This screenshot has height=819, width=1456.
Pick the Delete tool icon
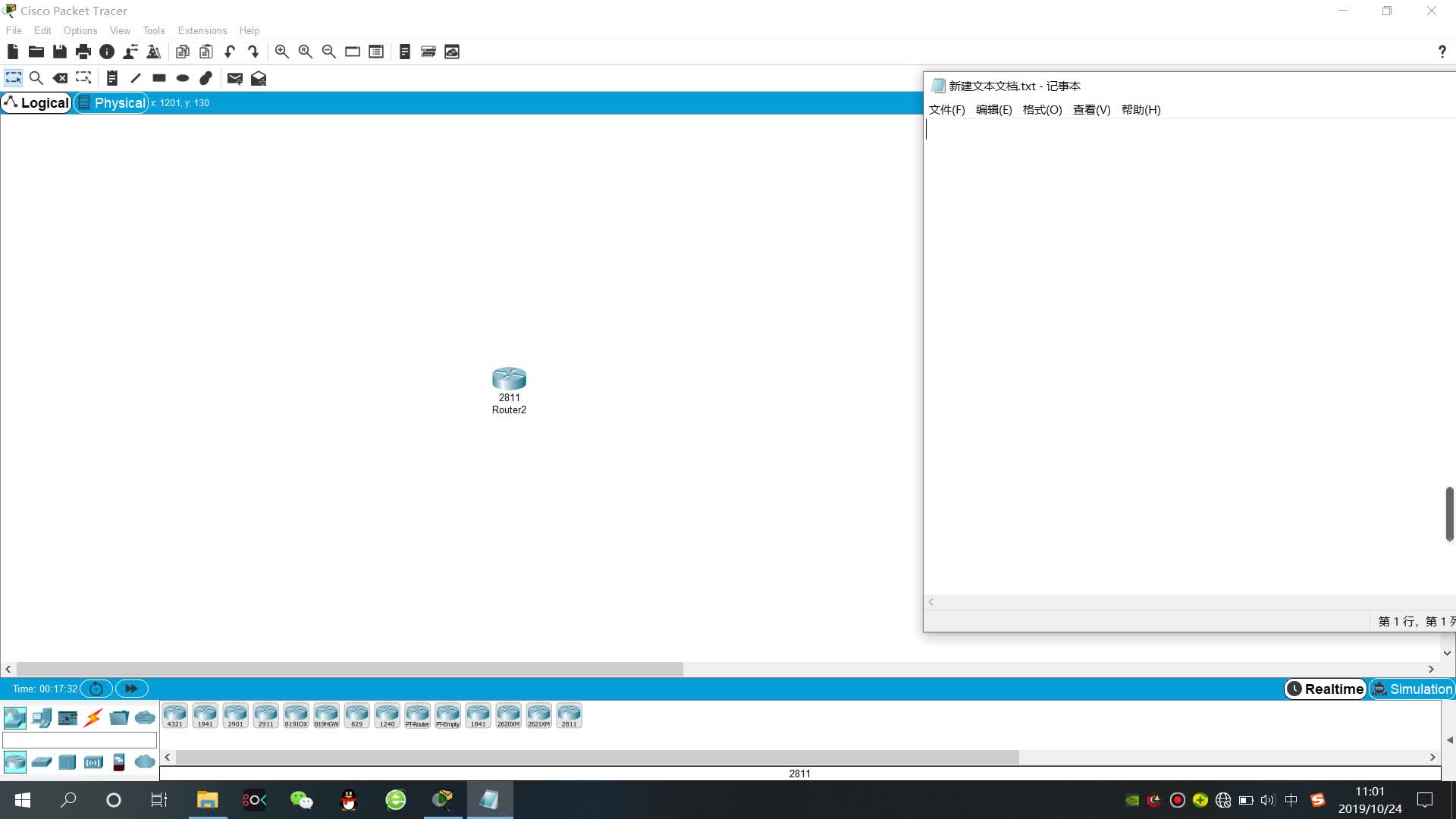pos(60,78)
